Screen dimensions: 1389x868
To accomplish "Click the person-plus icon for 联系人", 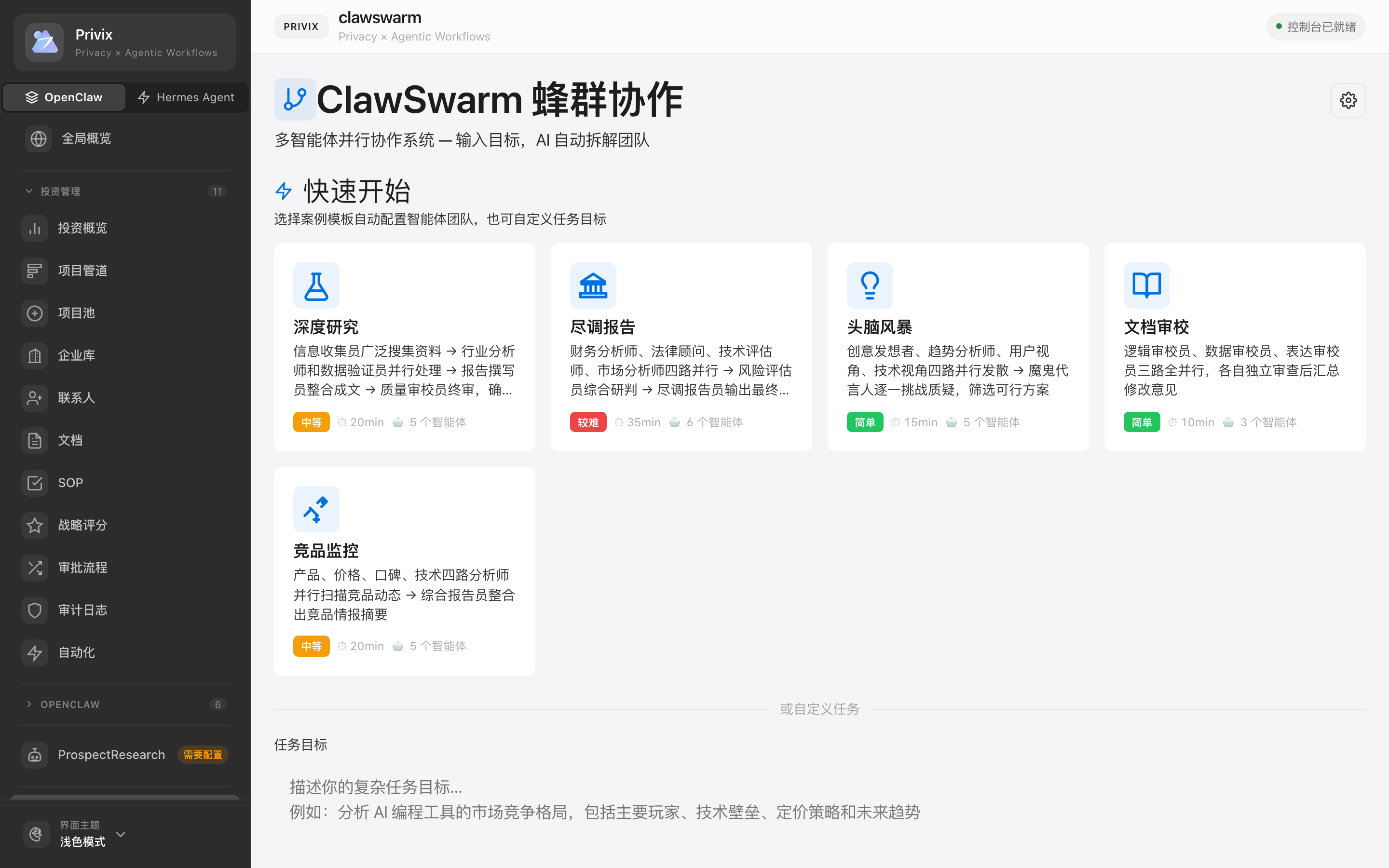I will point(34,398).
